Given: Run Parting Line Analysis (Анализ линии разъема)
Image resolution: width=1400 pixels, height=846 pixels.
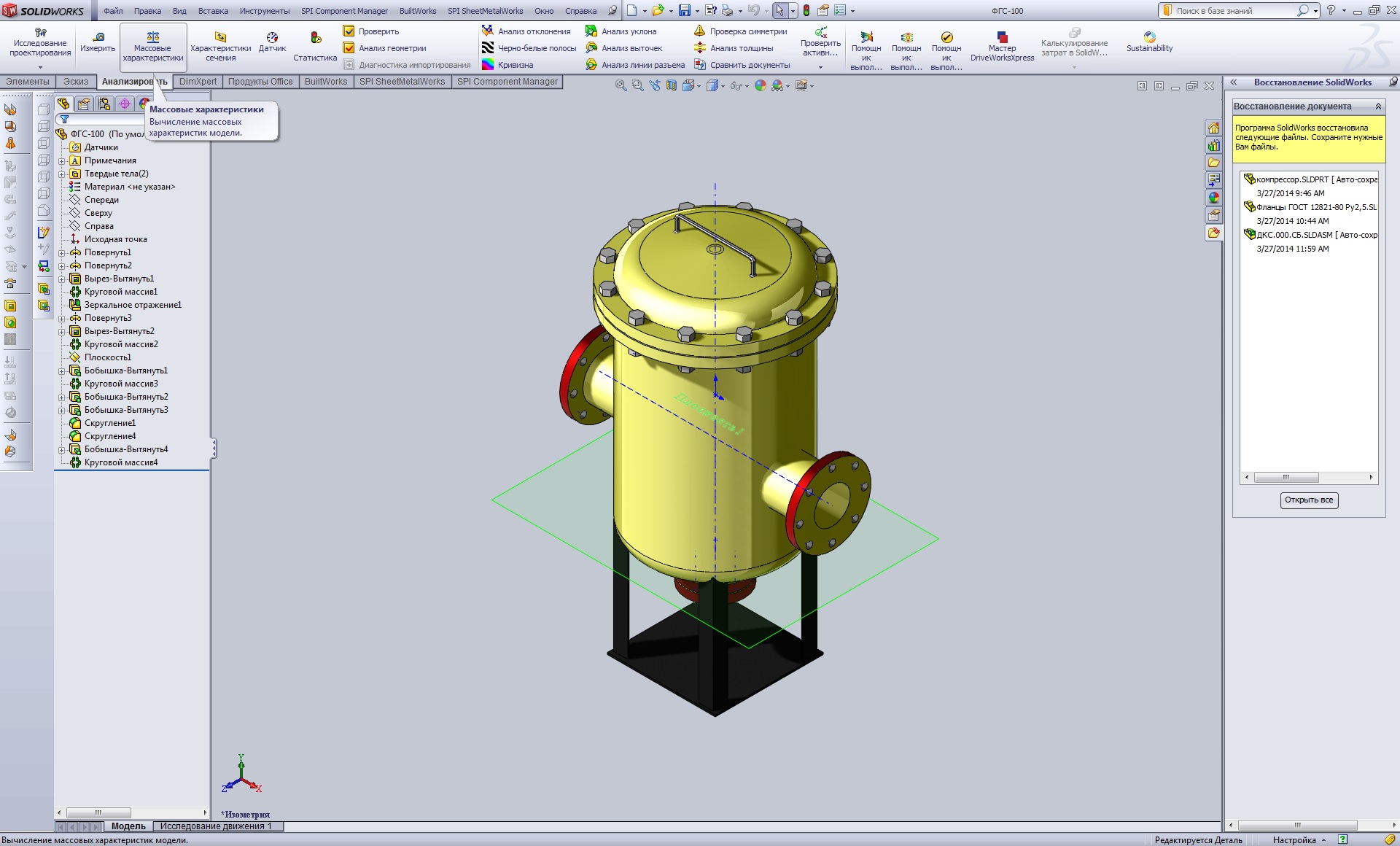Looking at the screenshot, I should pyautogui.click(x=635, y=65).
